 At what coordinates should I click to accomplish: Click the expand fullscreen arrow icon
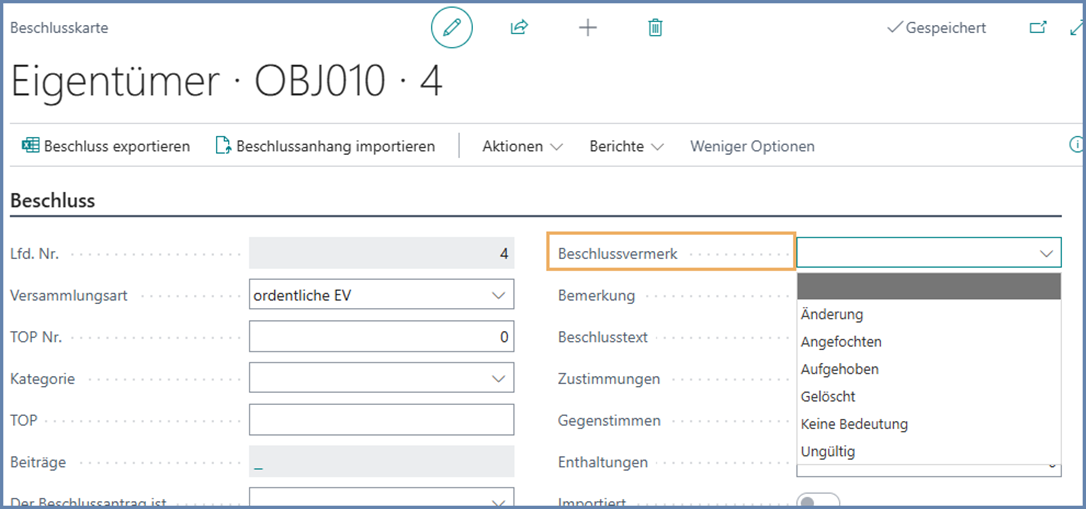1076,28
